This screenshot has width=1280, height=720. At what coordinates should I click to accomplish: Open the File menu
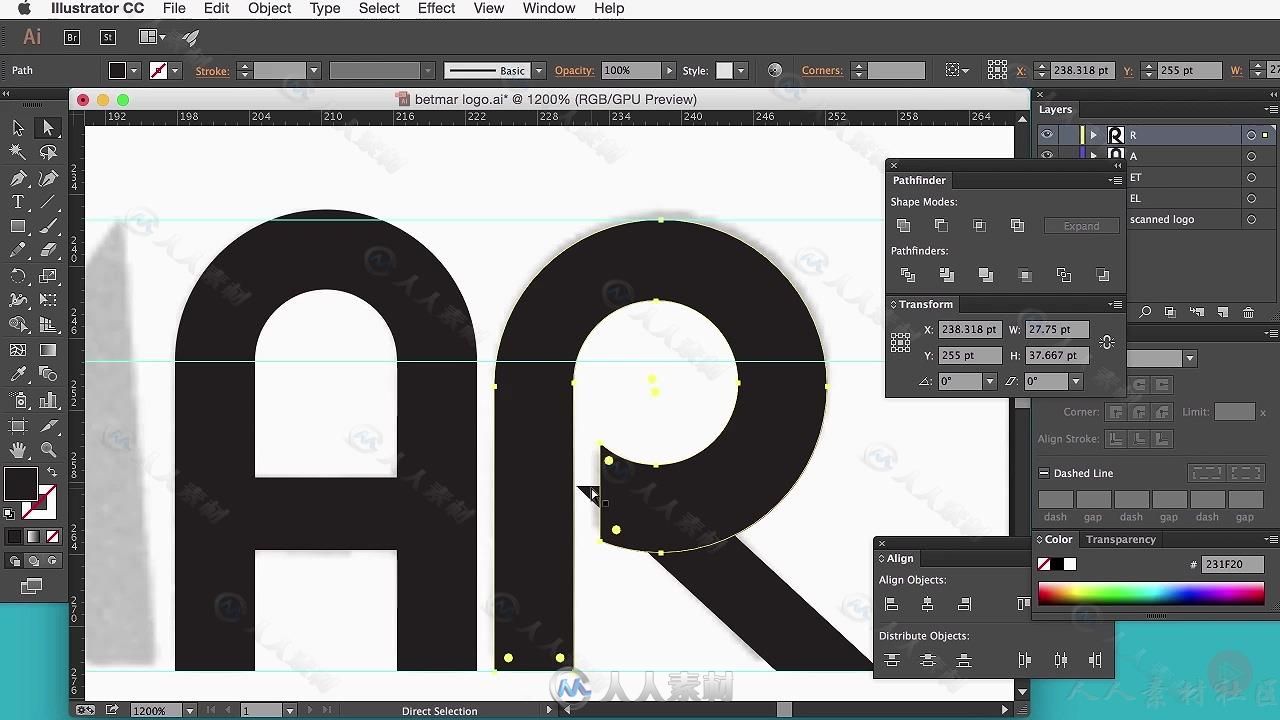coord(174,8)
